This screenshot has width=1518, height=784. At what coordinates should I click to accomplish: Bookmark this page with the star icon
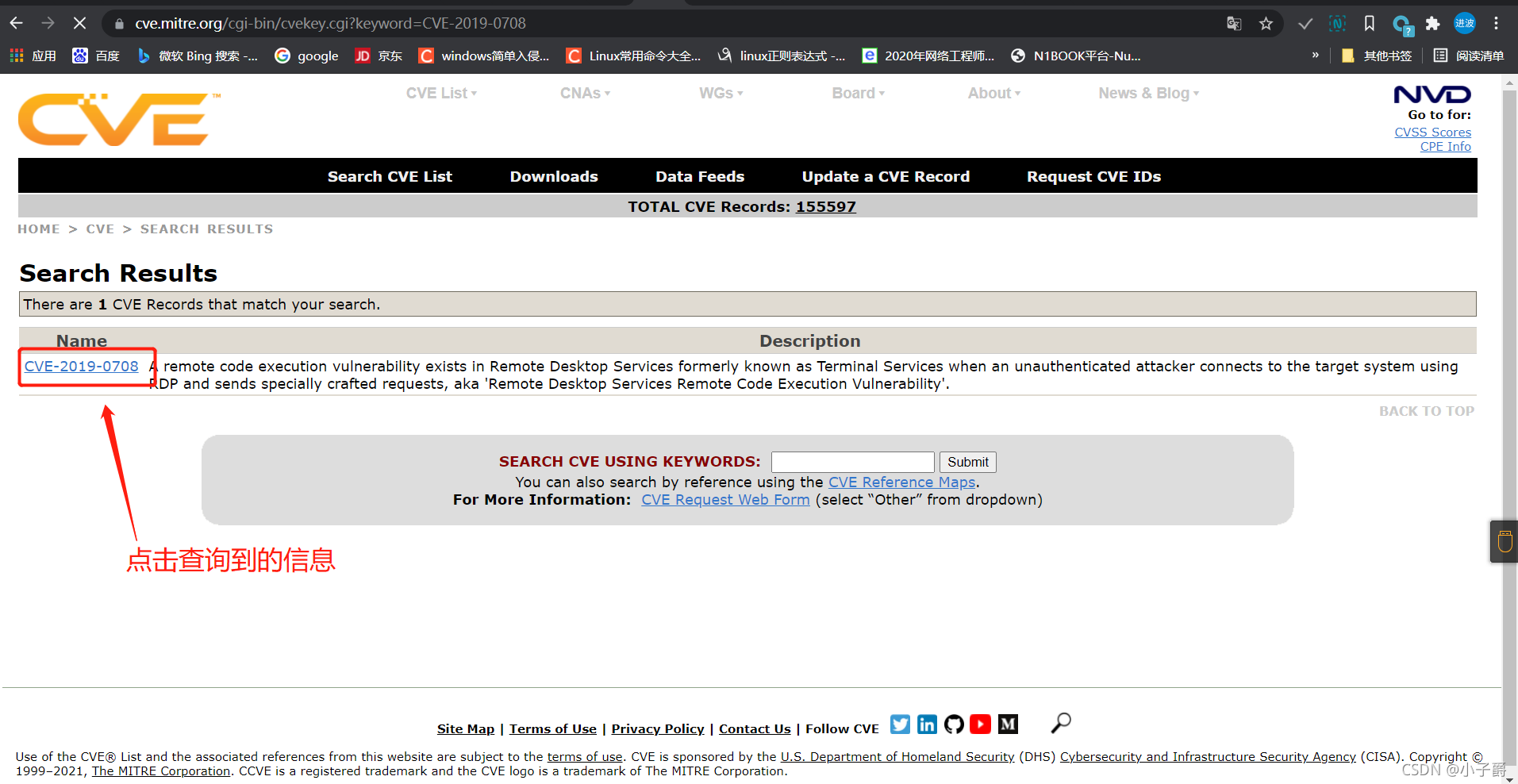click(x=1266, y=23)
